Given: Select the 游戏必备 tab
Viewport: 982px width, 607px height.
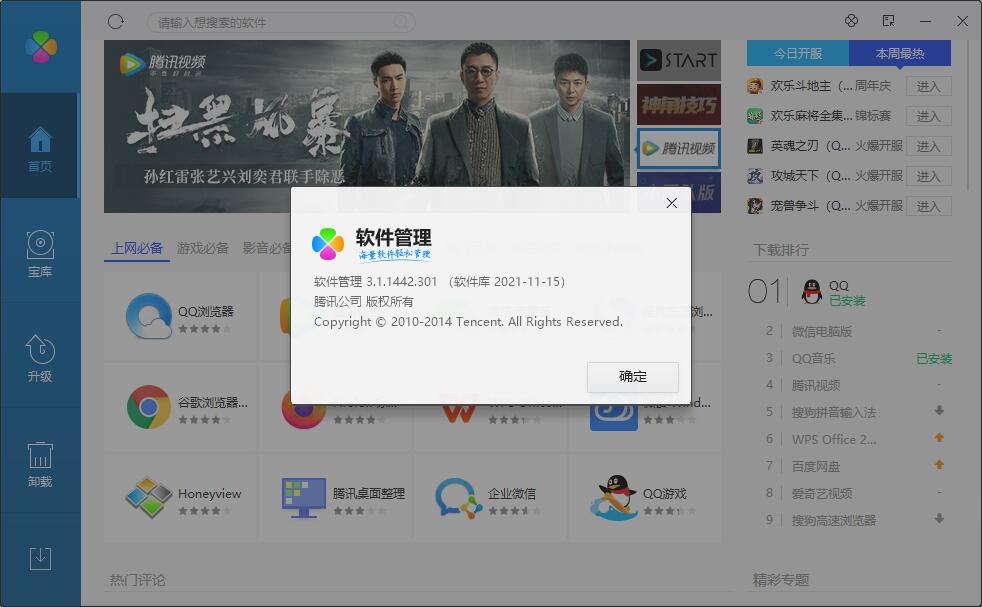Looking at the screenshot, I should point(203,249).
